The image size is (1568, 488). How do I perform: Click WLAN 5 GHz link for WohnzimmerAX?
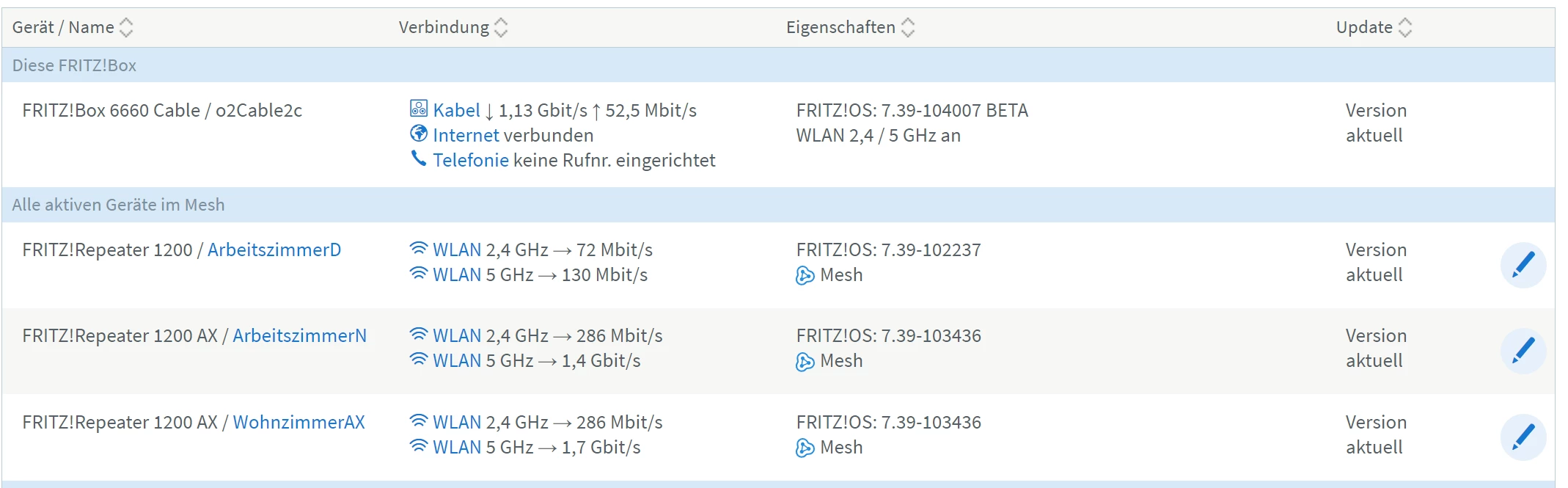pos(457,448)
